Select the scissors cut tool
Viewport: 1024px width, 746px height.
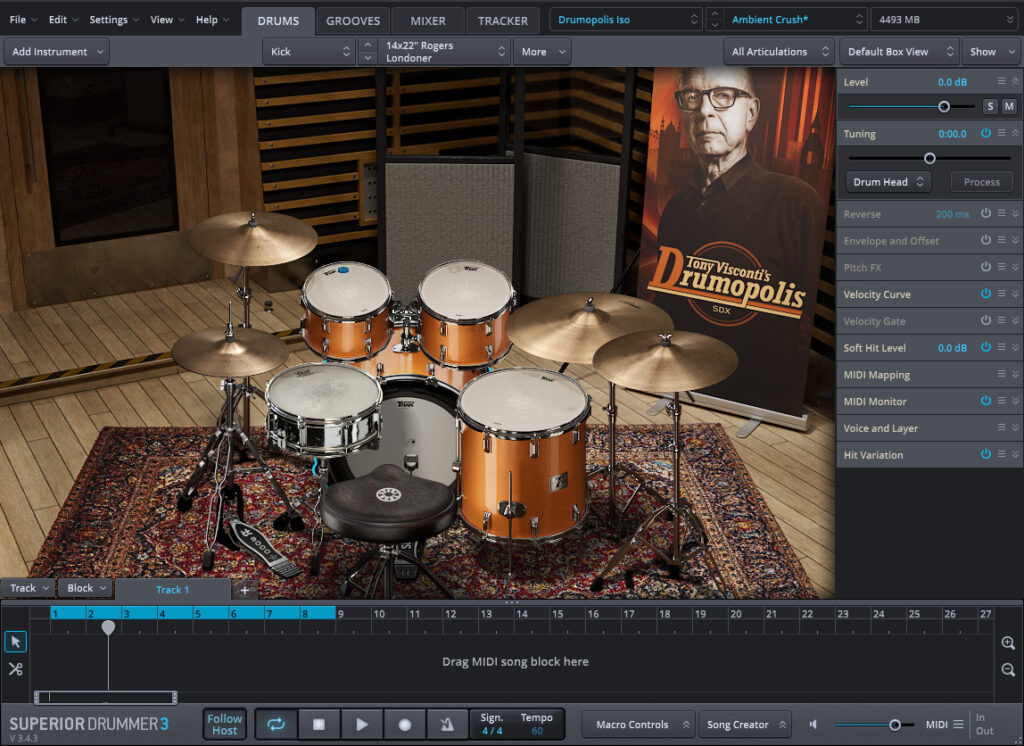[x=15, y=669]
